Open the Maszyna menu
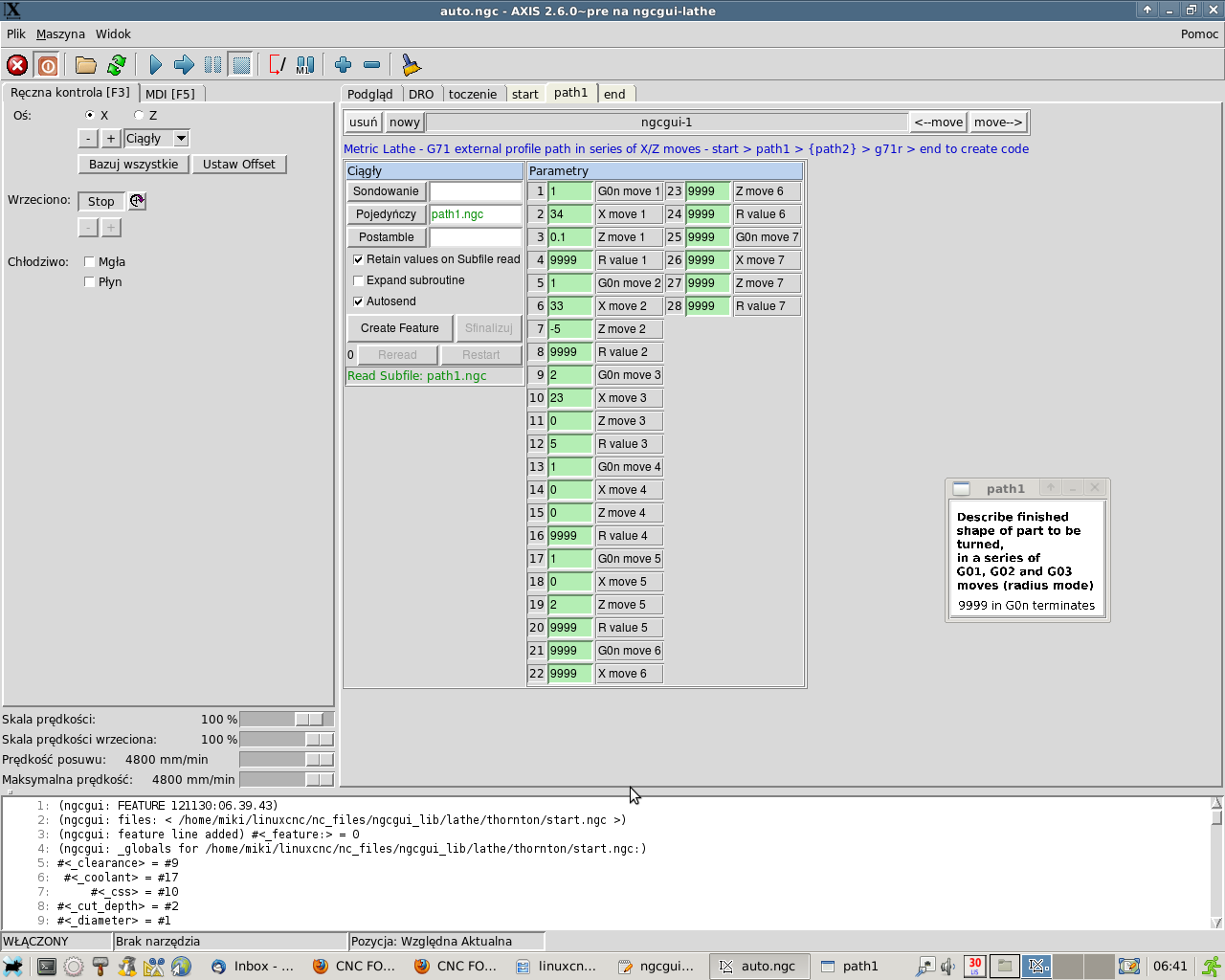Viewport: 1225px width, 980px height. (60, 33)
